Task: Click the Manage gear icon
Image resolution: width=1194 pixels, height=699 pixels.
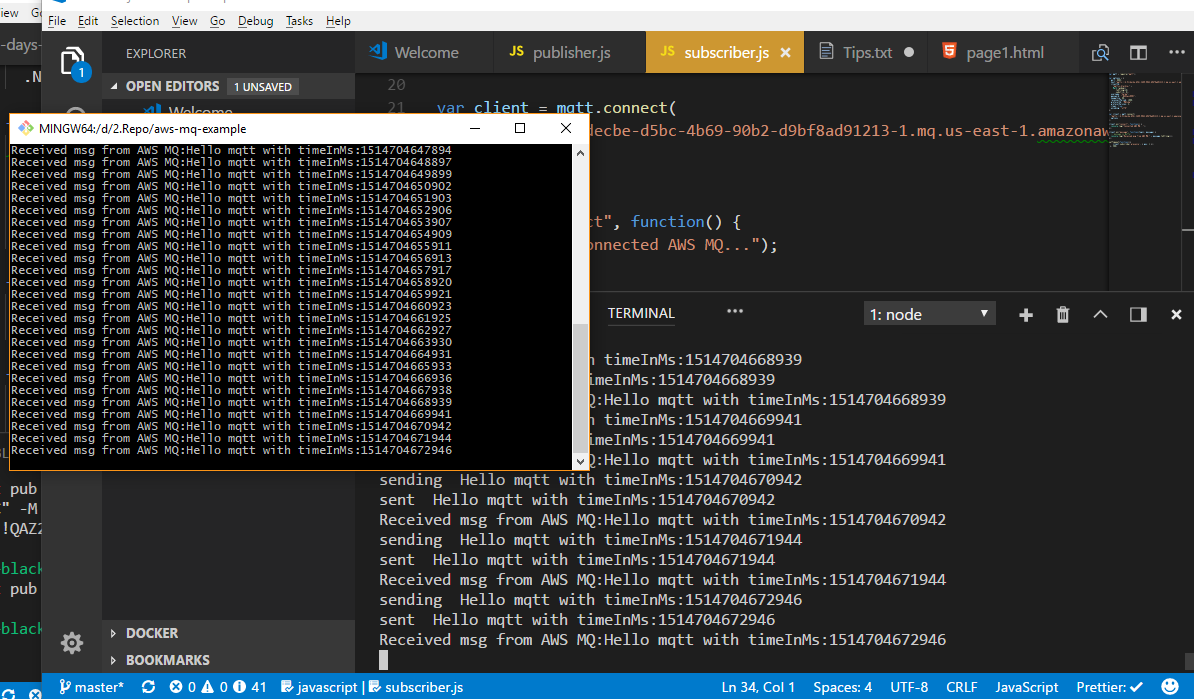Action: (x=72, y=642)
